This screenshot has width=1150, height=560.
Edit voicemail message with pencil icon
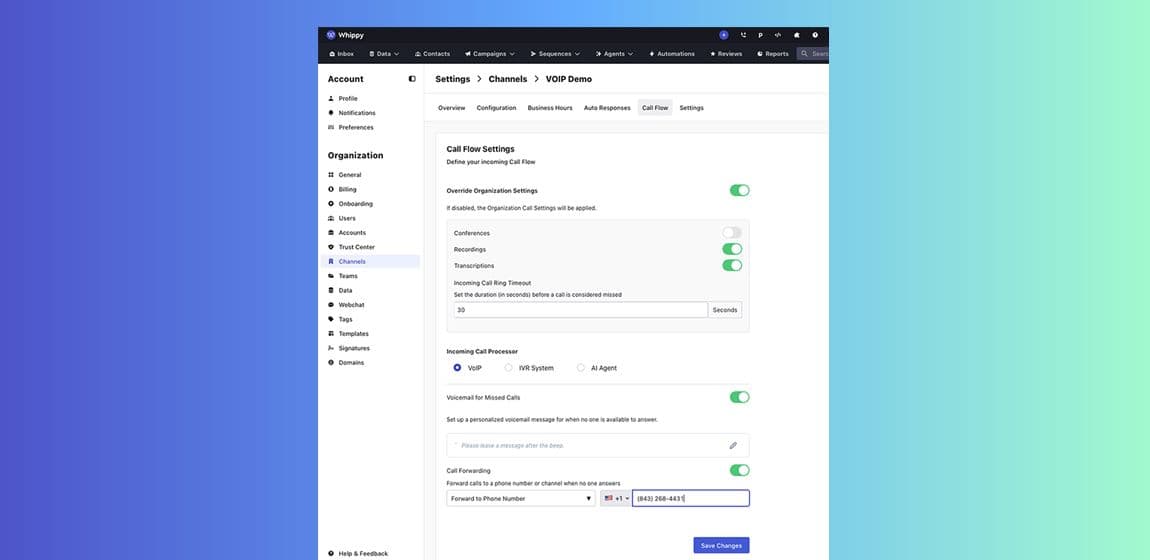point(733,446)
